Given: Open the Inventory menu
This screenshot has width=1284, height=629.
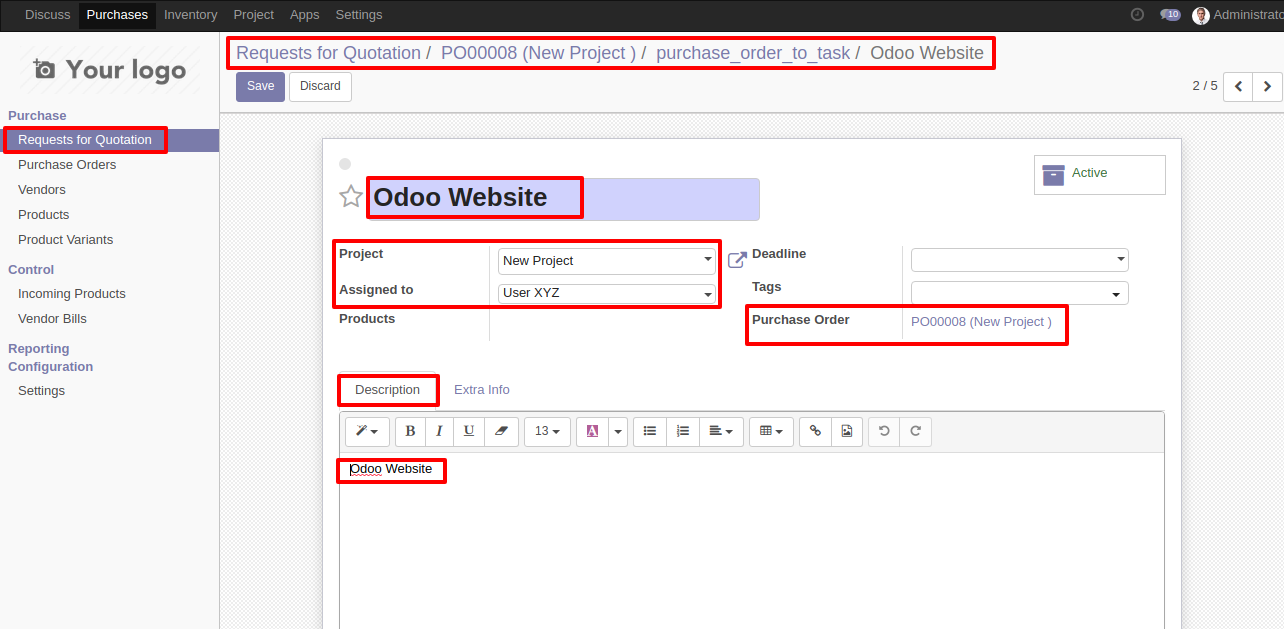Looking at the screenshot, I should [190, 15].
